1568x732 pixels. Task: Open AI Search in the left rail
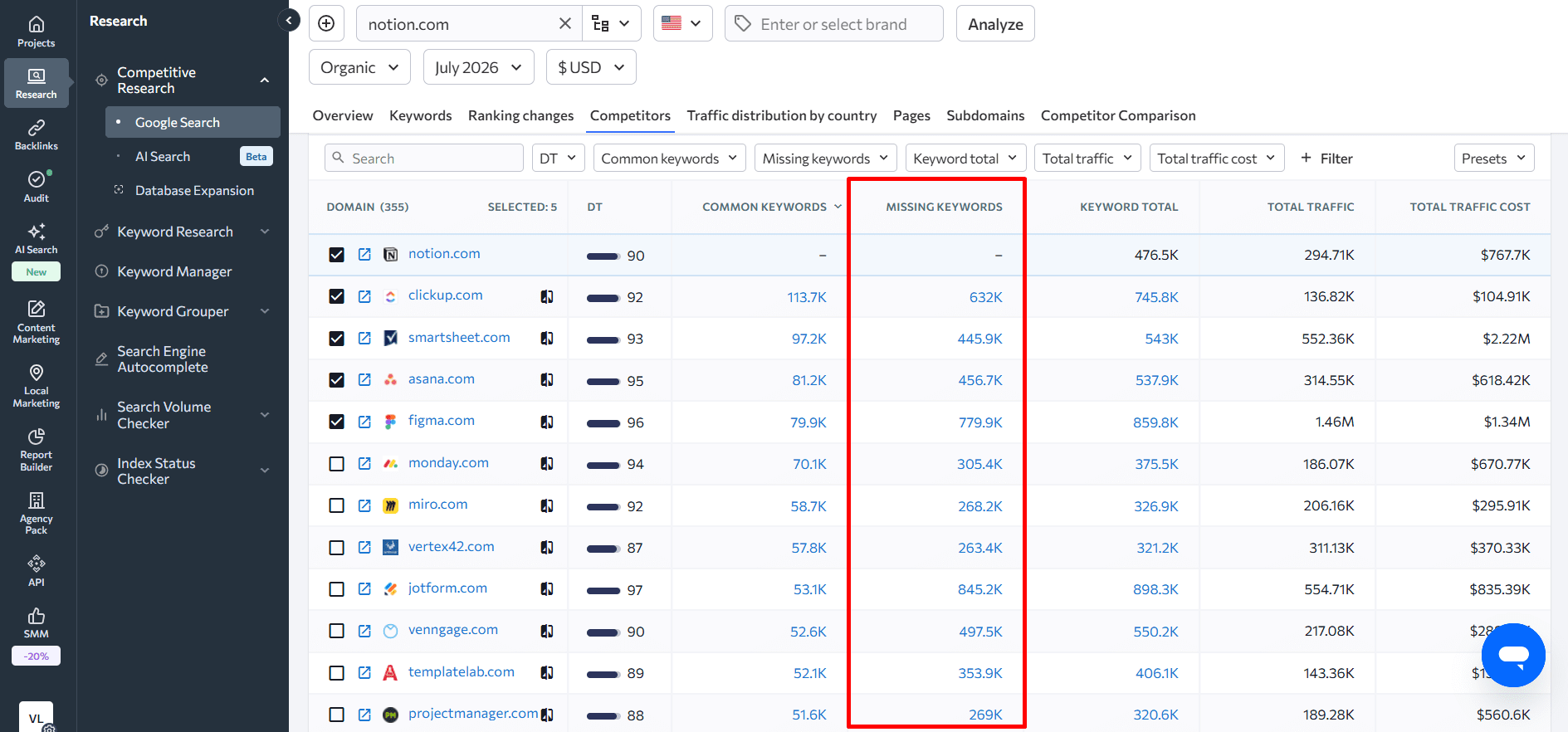point(36,239)
